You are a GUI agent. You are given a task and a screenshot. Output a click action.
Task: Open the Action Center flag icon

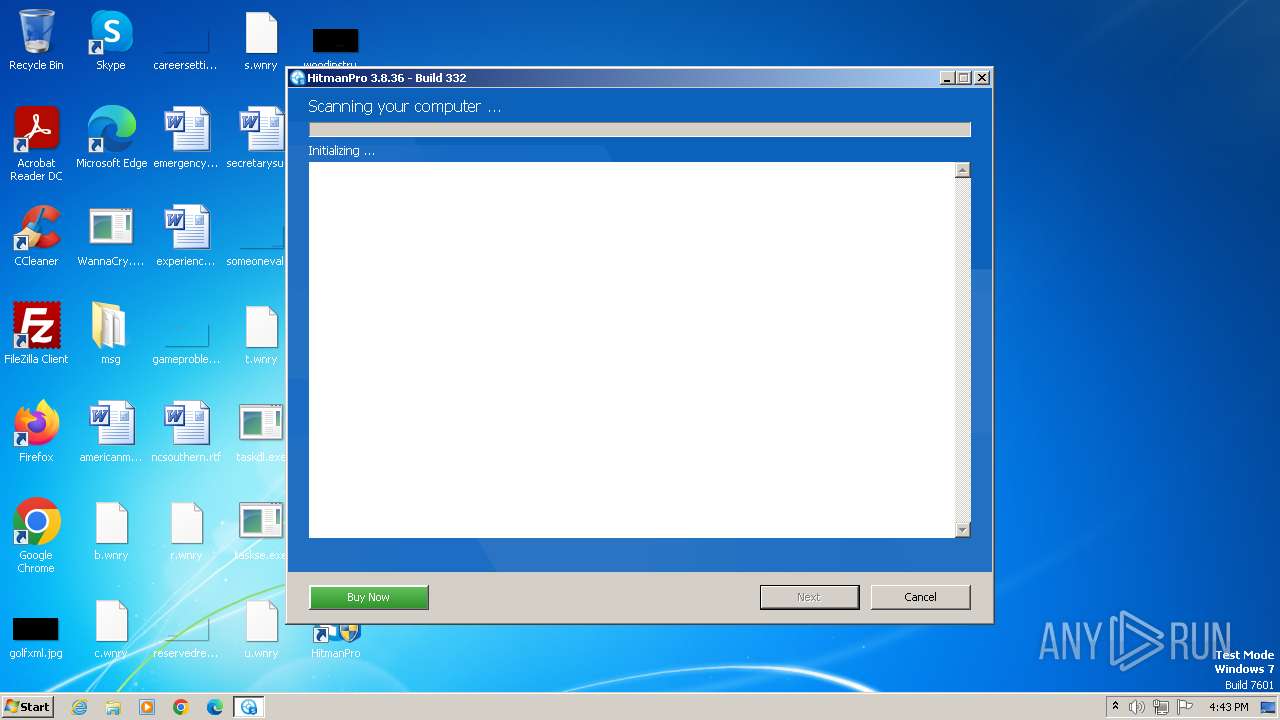(1185, 707)
